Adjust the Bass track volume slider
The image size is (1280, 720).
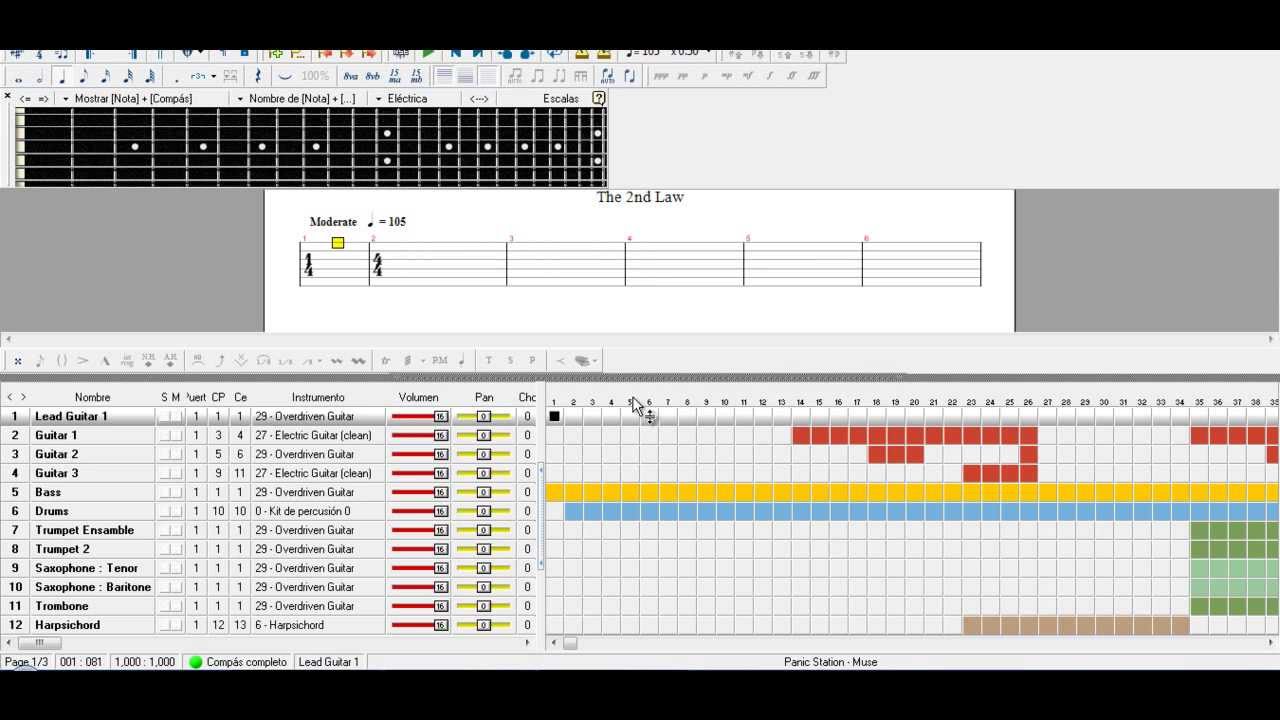click(420, 492)
